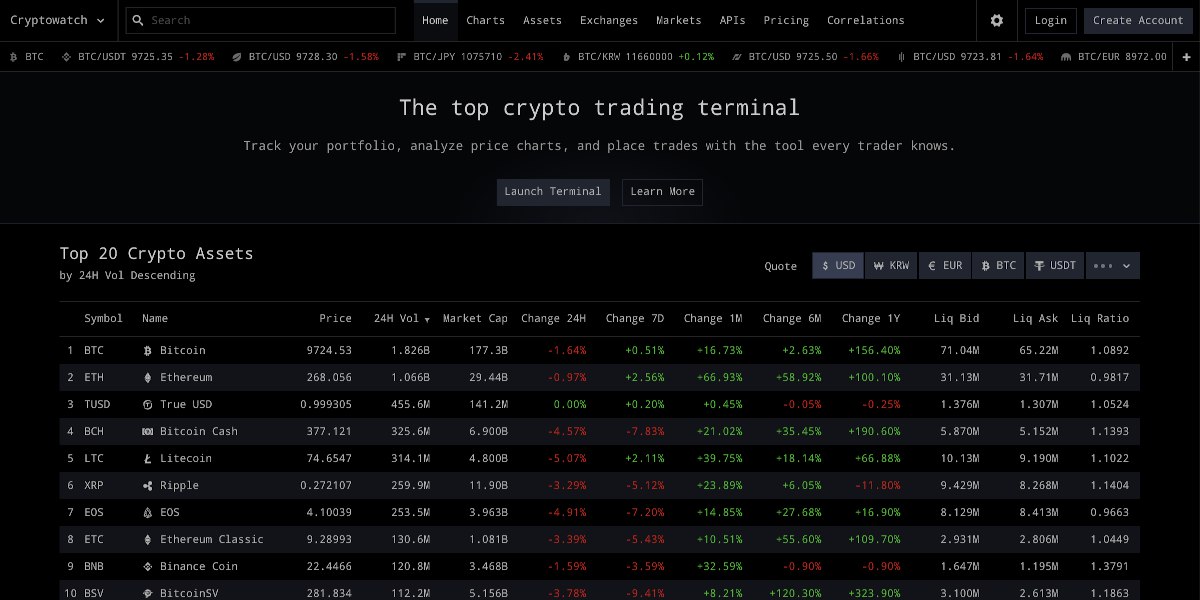The width and height of the screenshot is (1200, 600).
Task: Click the Launch Terminal button
Action: [553, 192]
